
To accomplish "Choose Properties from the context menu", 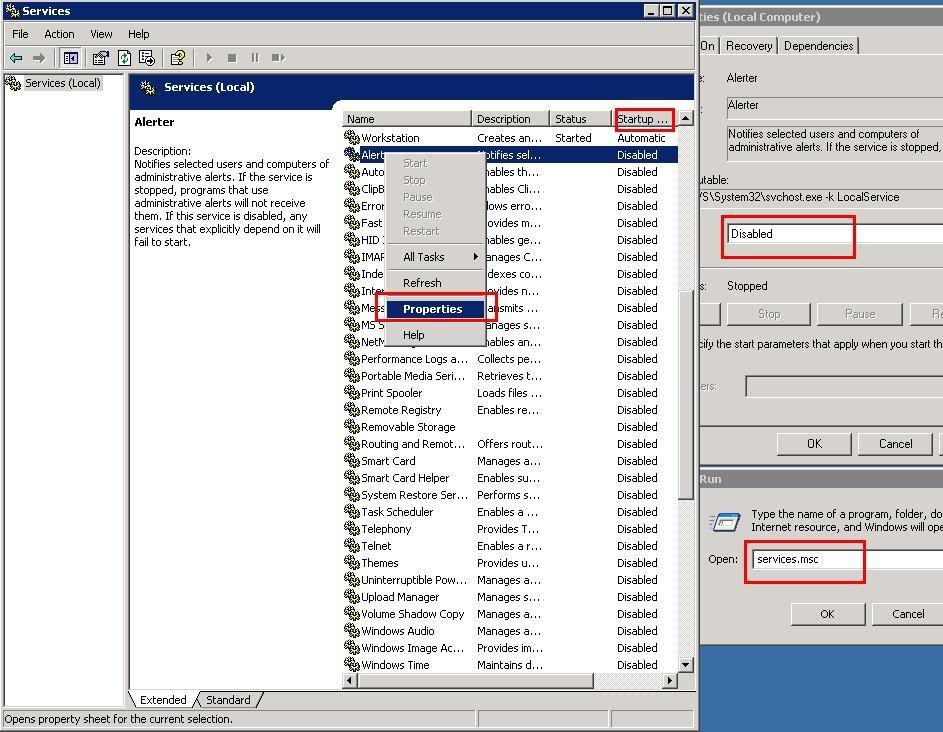I will tap(435, 309).
